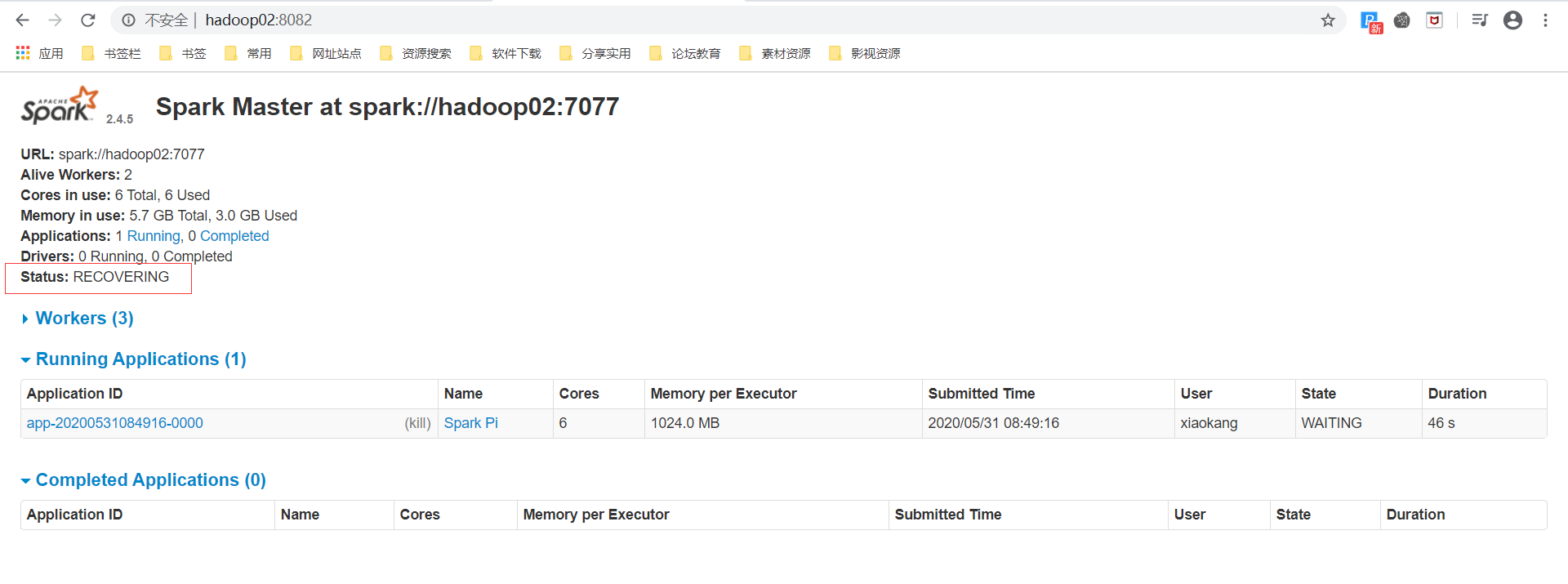The height and width of the screenshot is (584, 1568).
Task: Collapse the Running Applications (1) section
Action: [134, 359]
